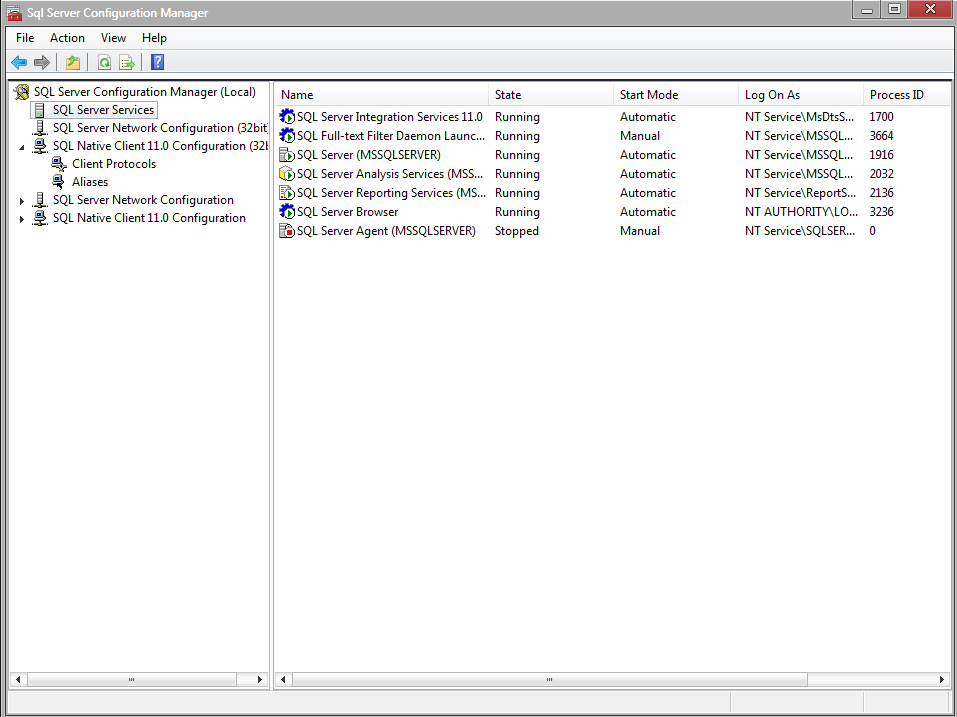Click the SQL Server Integration Services 11.0 icon

287,117
